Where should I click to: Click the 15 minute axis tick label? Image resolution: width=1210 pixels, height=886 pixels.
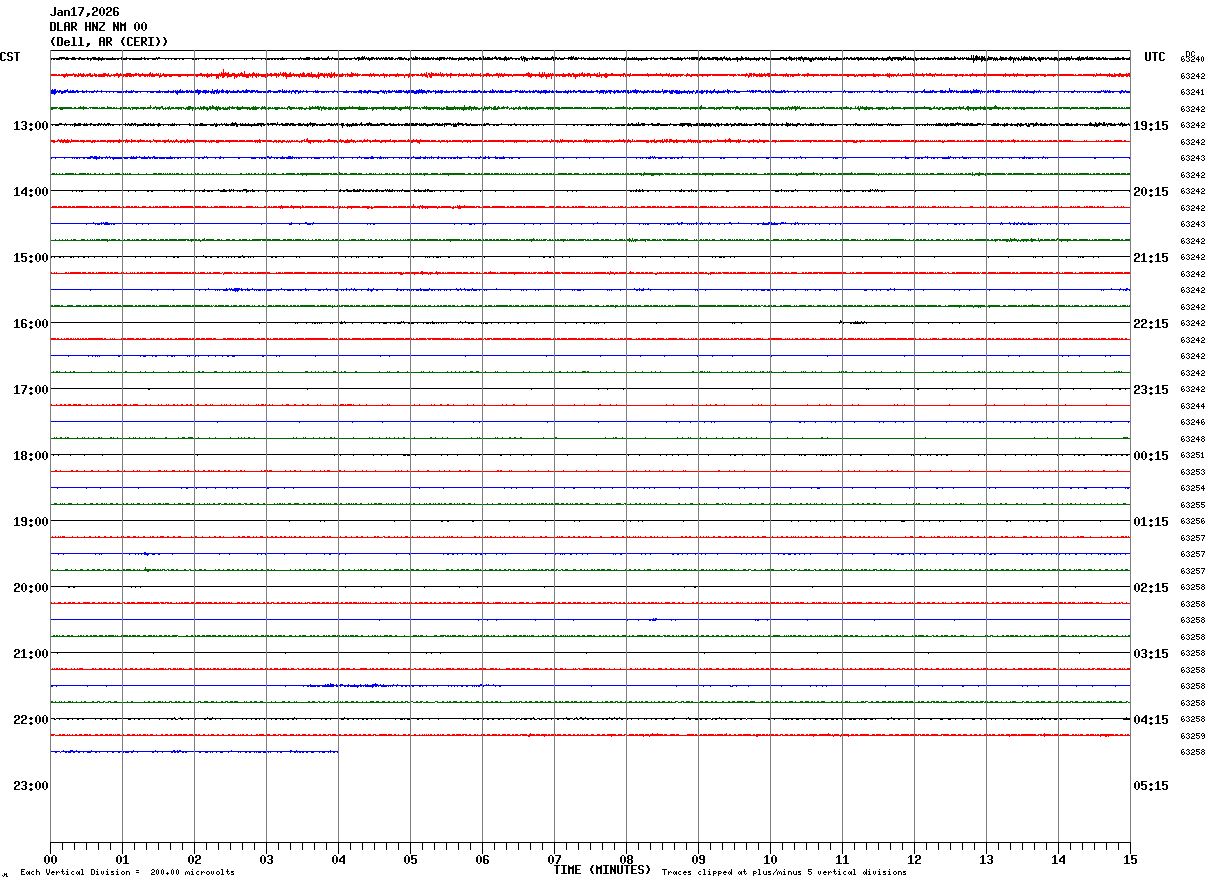pyautogui.click(x=1130, y=860)
